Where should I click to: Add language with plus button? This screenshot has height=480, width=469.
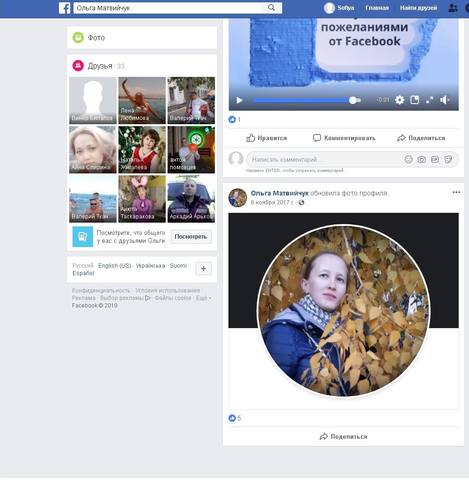(x=203, y=269)
